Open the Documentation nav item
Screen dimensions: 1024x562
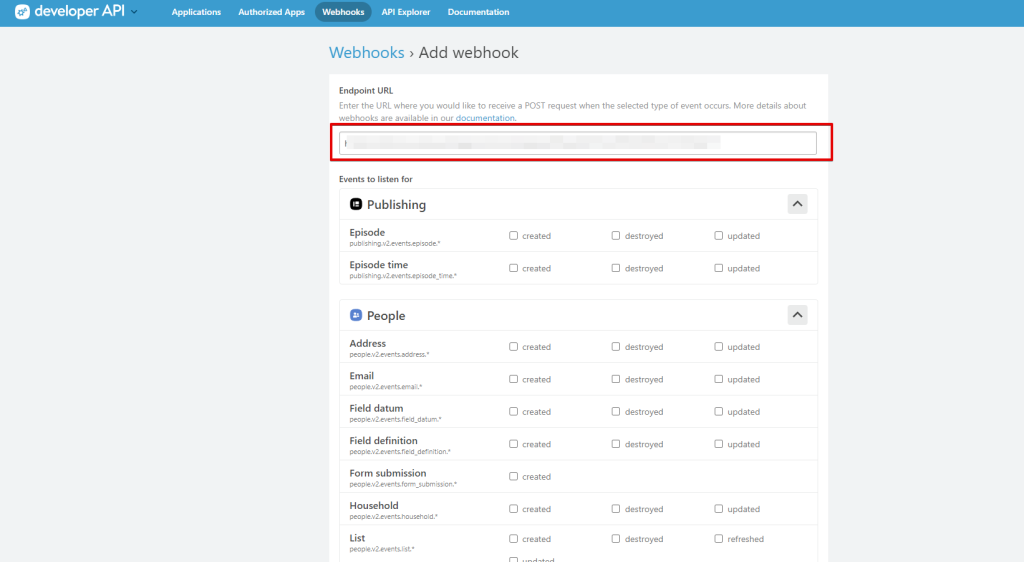click(x=478, y=12)
